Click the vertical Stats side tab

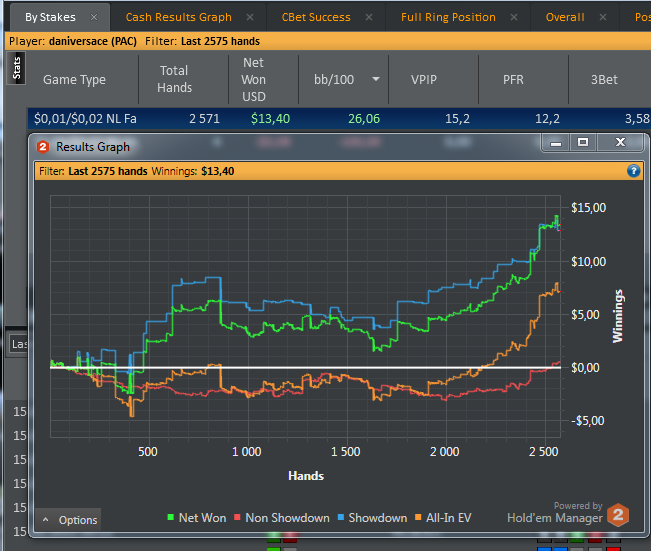[17, 68]
